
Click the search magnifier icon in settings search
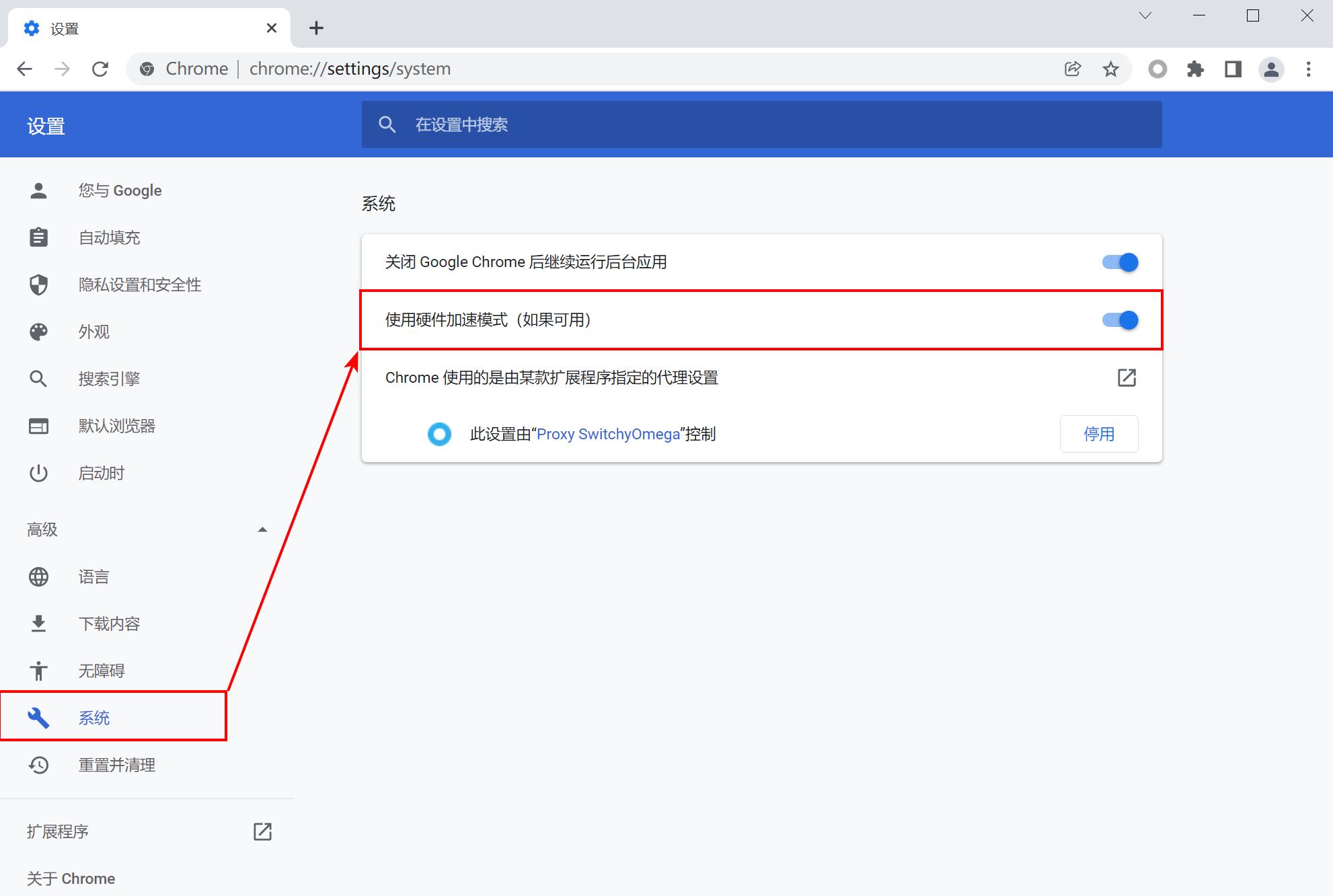pyautogui.click(x=387, y=124)
